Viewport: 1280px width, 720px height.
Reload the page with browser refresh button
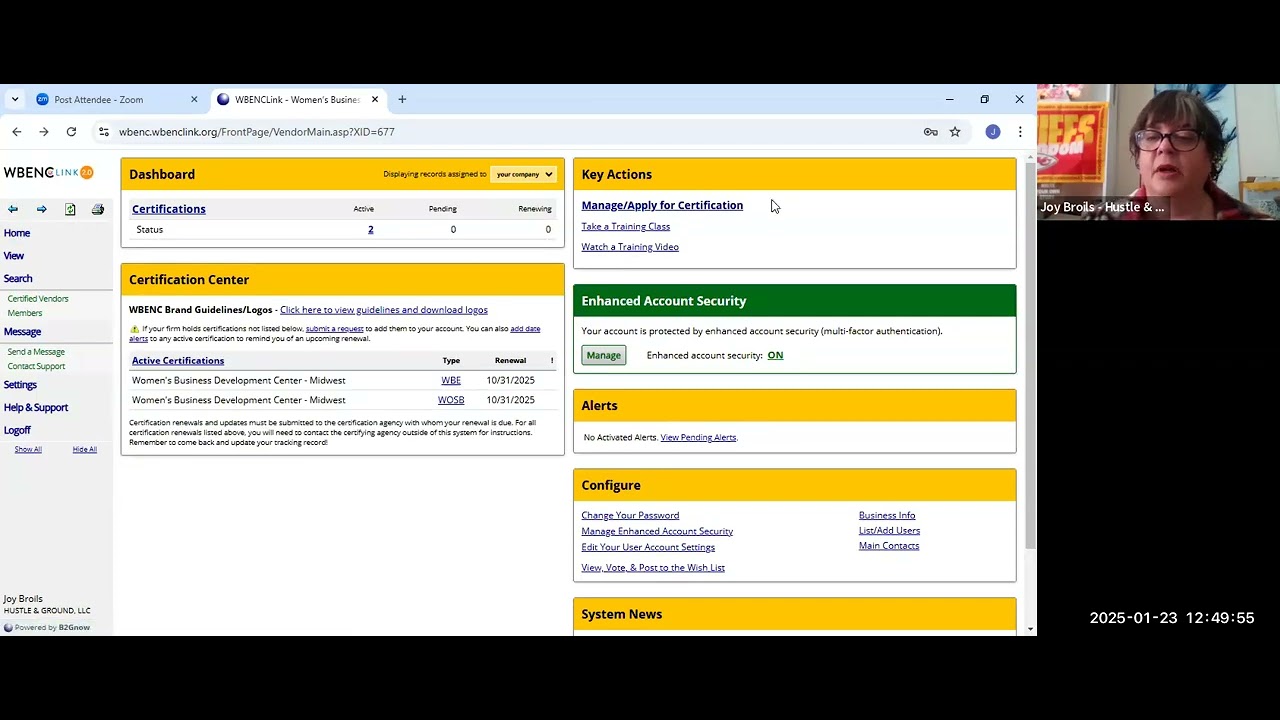pyautogui.click(x=71, y=132)
